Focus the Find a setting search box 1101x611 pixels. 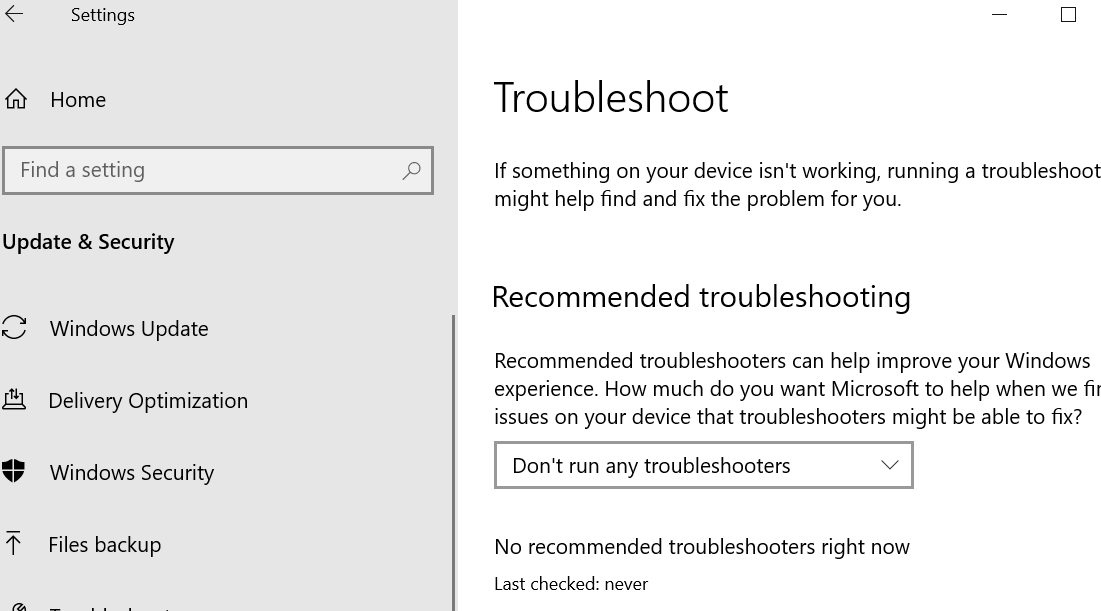[x=218, y=170]
